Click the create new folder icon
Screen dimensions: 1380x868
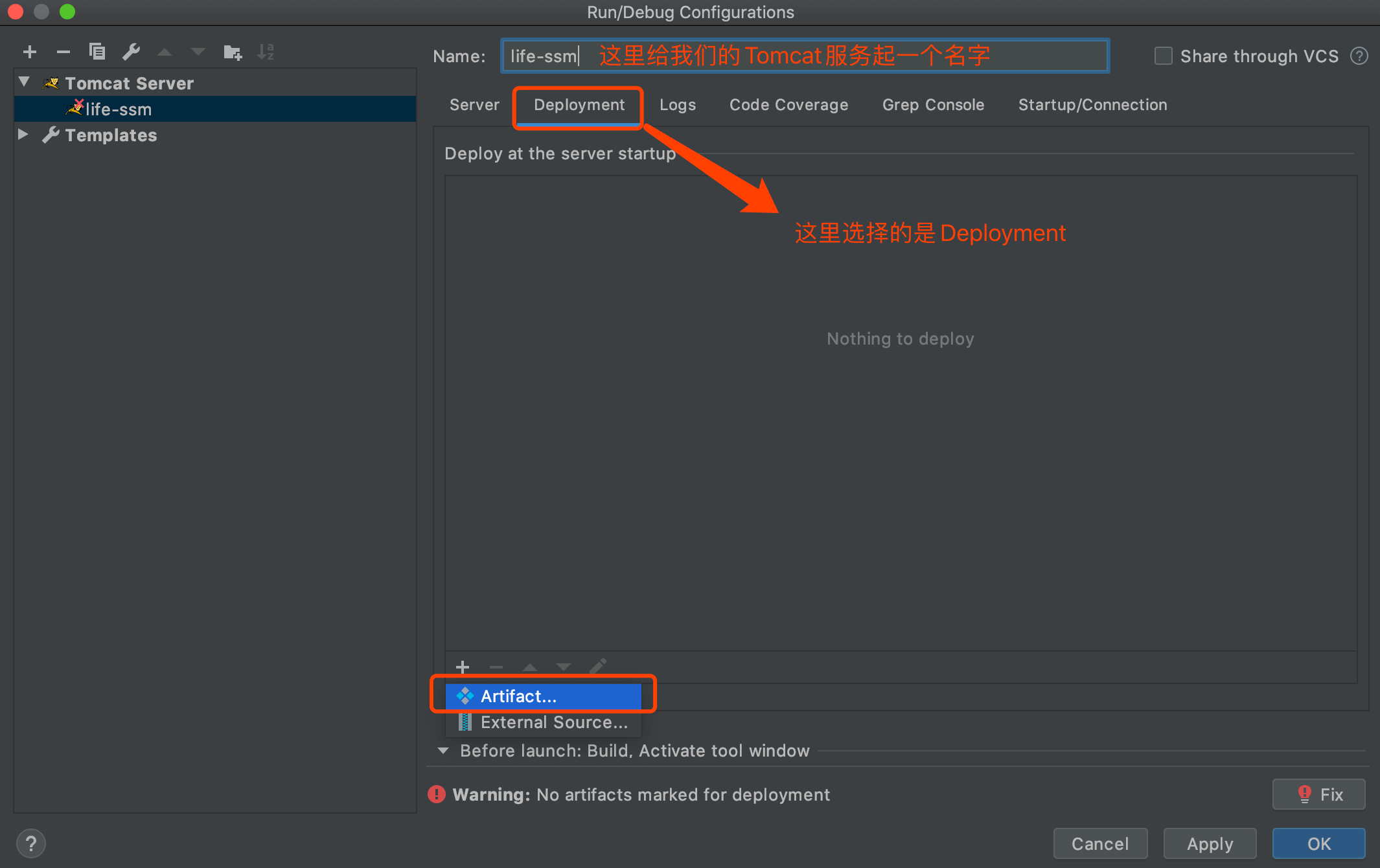232,52
